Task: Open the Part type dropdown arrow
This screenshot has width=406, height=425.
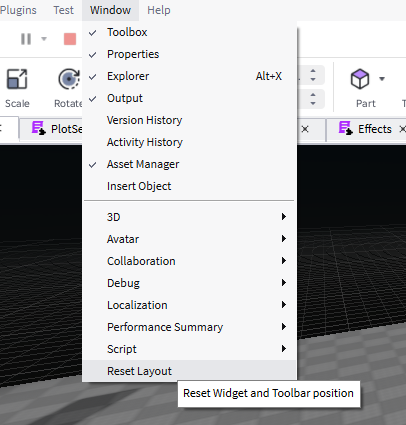Action: pos(382,79)
